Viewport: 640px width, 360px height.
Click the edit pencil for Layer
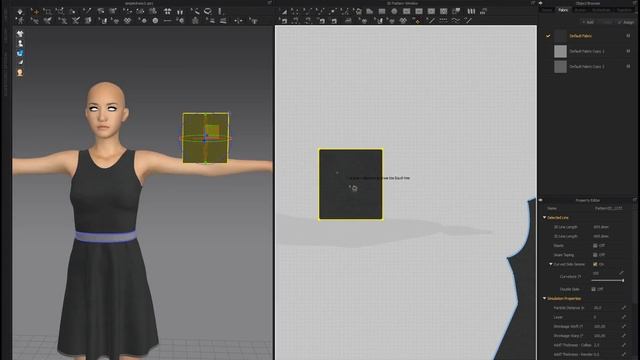coord(624,317)
